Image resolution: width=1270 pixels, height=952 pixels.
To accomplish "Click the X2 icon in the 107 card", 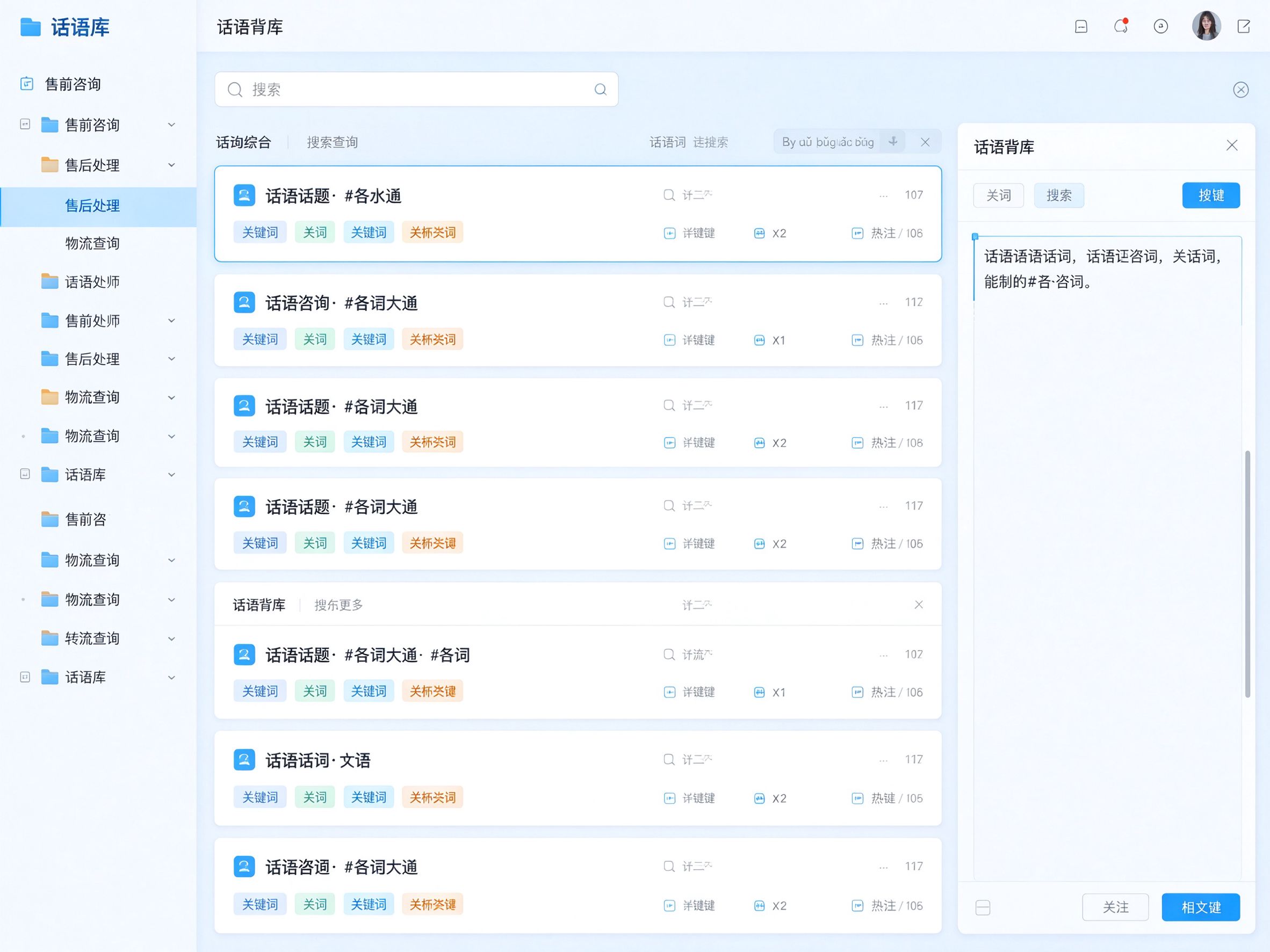I will click(x=759, y=233).
